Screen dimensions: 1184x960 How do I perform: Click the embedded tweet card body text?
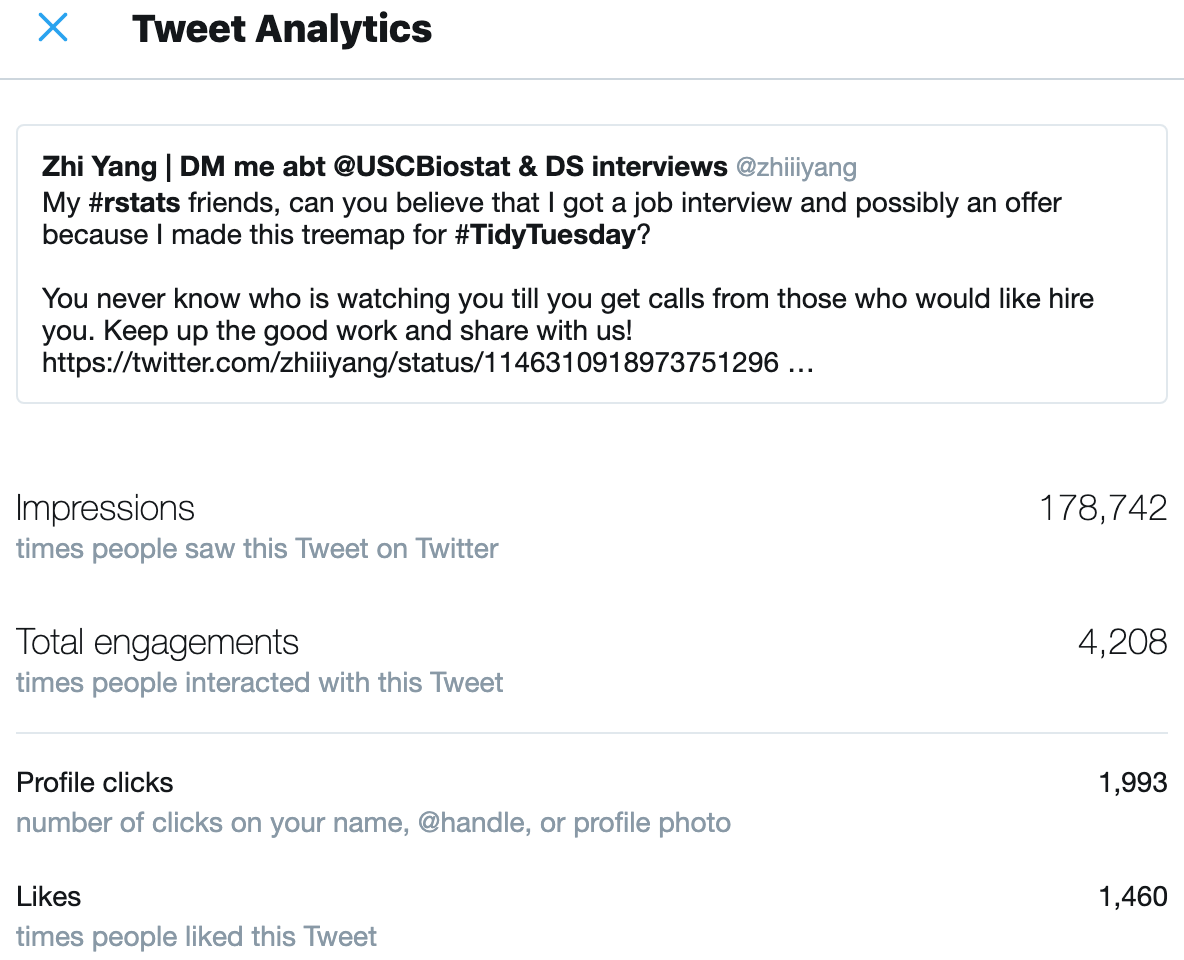point(568,282)
